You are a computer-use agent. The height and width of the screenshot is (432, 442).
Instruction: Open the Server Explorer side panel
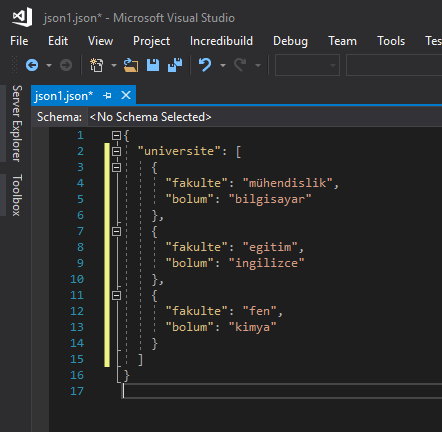click(x=17, y=123)
